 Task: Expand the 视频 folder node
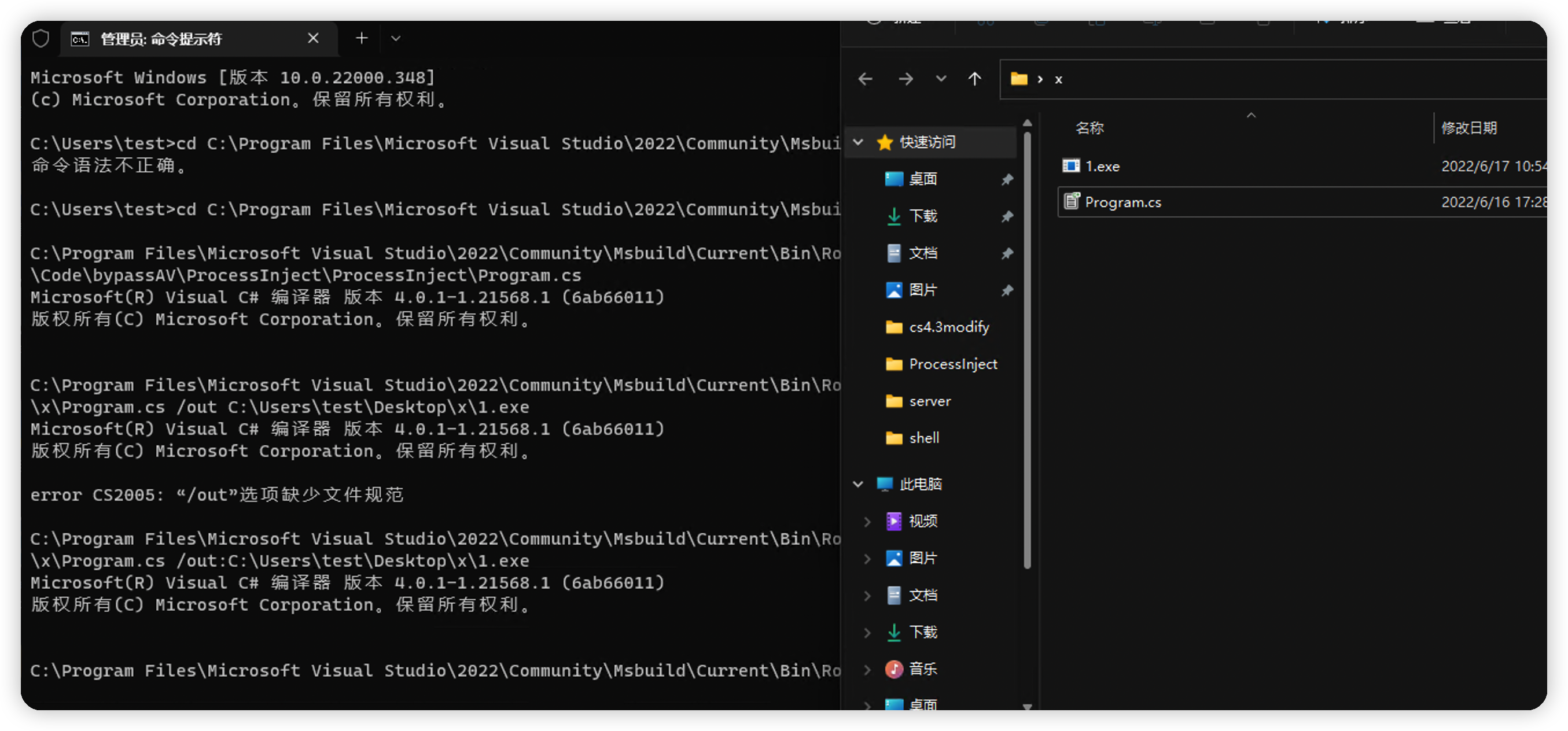click(x=867, y=522)
